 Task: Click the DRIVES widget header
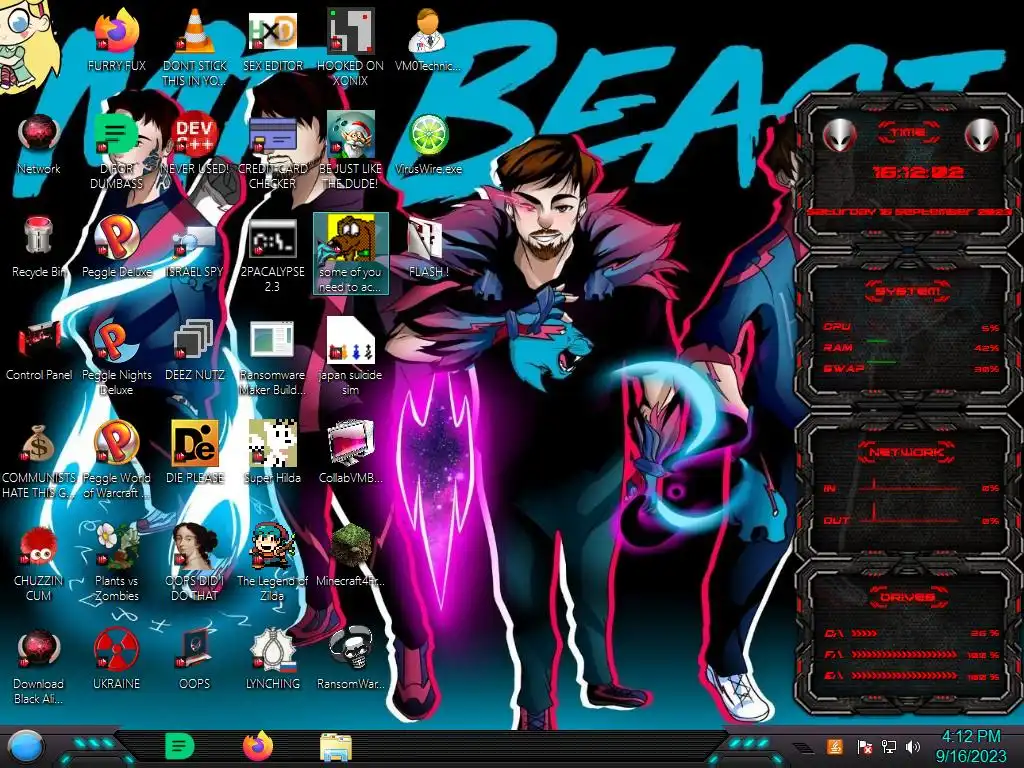click(x=908, y=597)
